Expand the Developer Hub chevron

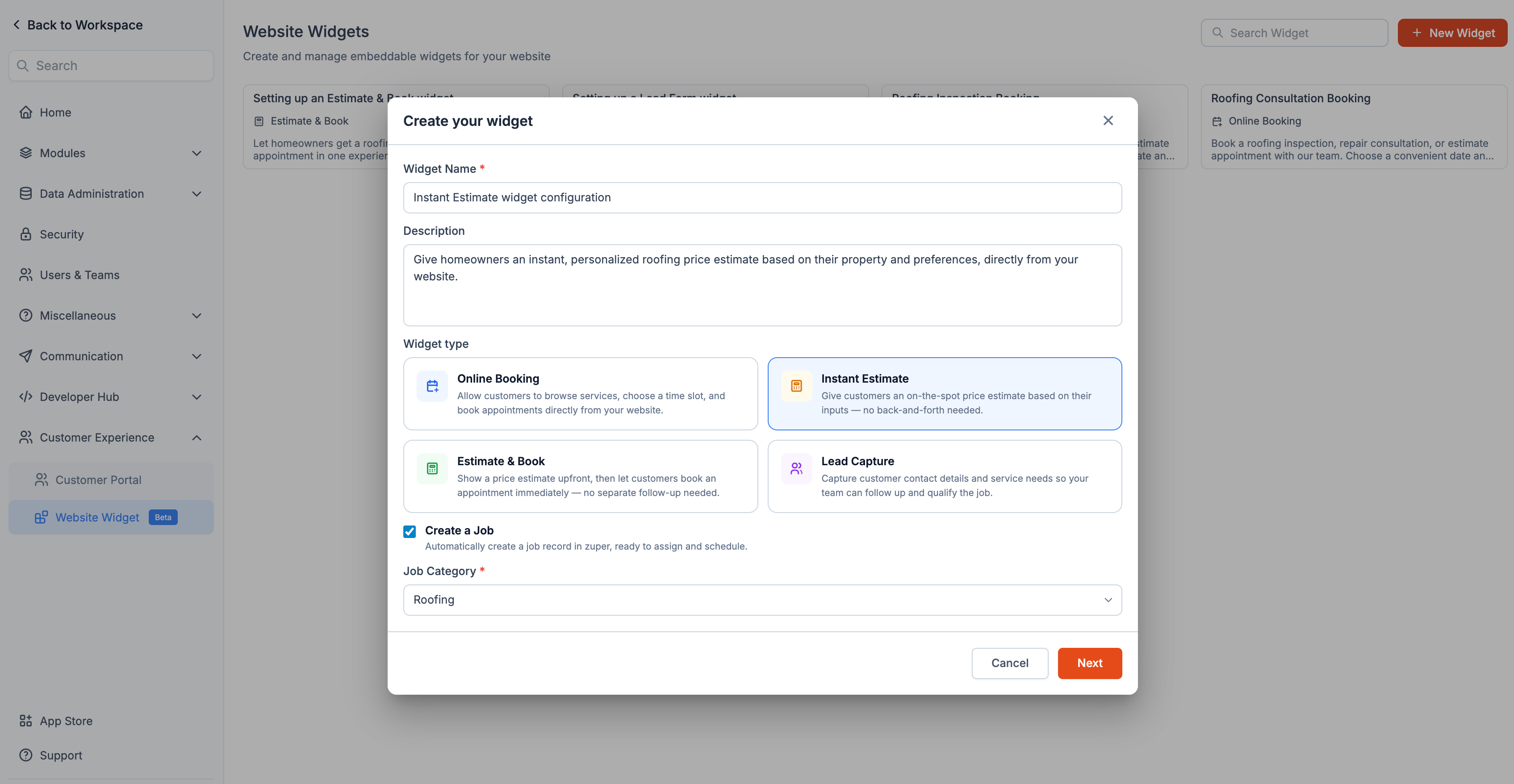tap(197, 397)
